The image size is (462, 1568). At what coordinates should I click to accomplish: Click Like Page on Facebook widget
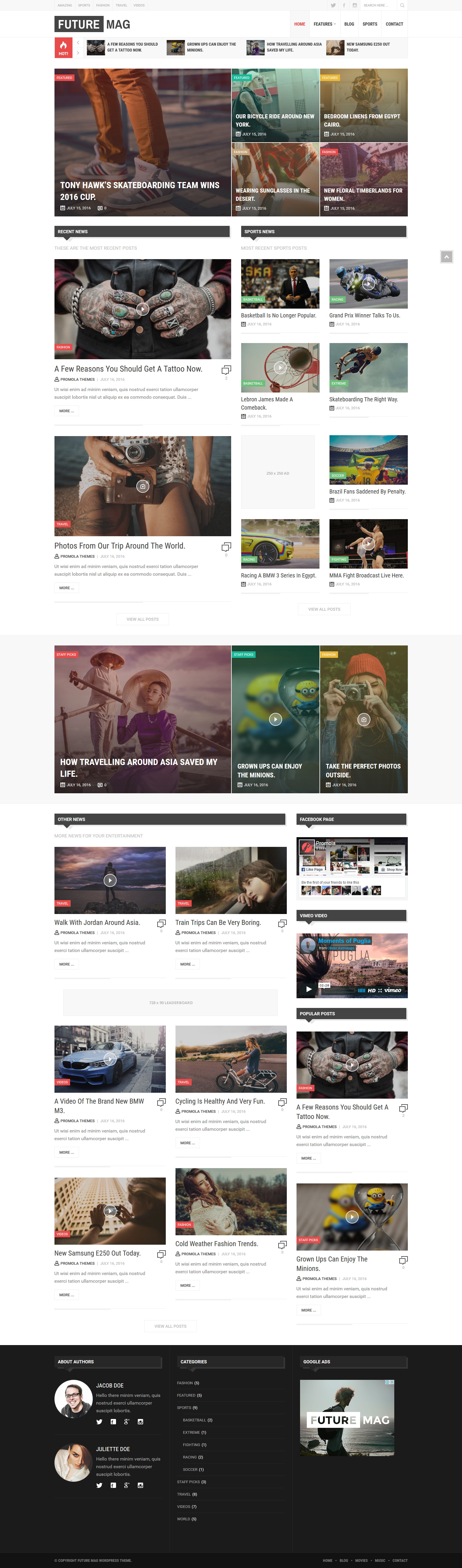click(312, 869)
